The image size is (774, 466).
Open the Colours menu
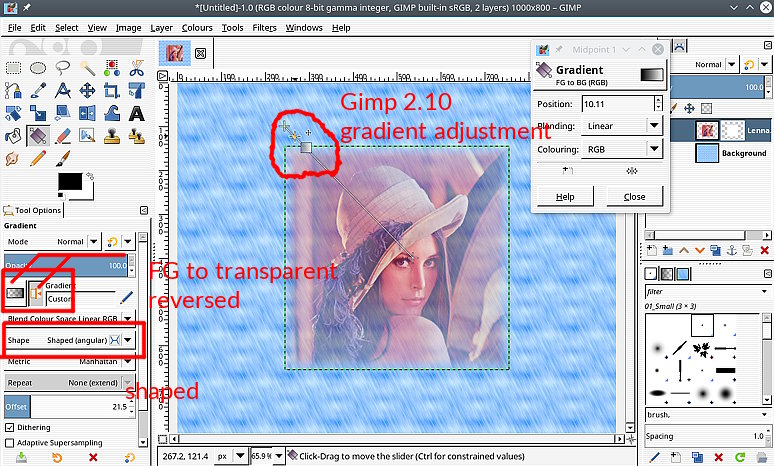(x=197, y=28)
